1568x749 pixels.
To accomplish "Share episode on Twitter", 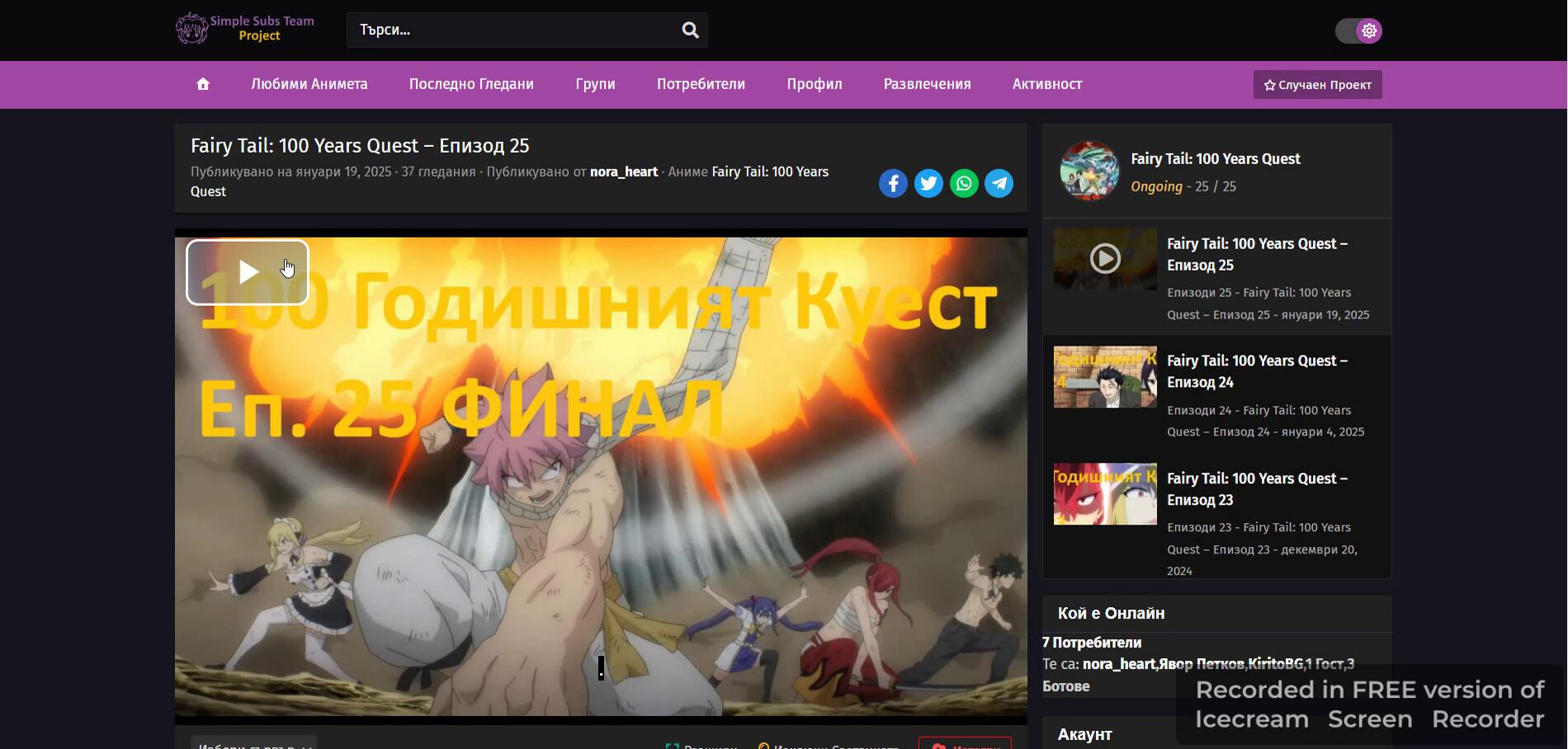I will coord(928,183).
